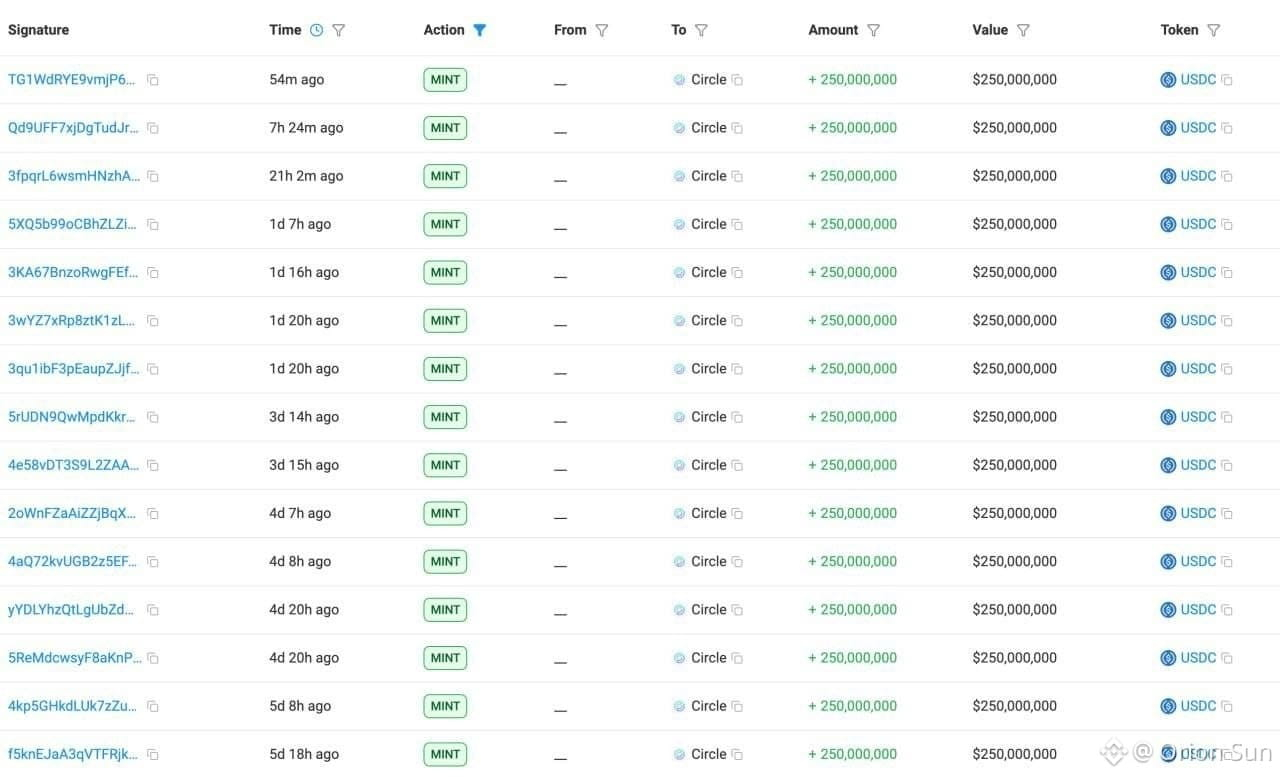The image size is (1280, 777).
Task: Copy the signature starting with 3KA67BnzoRwgFEf
Action: 153,273
